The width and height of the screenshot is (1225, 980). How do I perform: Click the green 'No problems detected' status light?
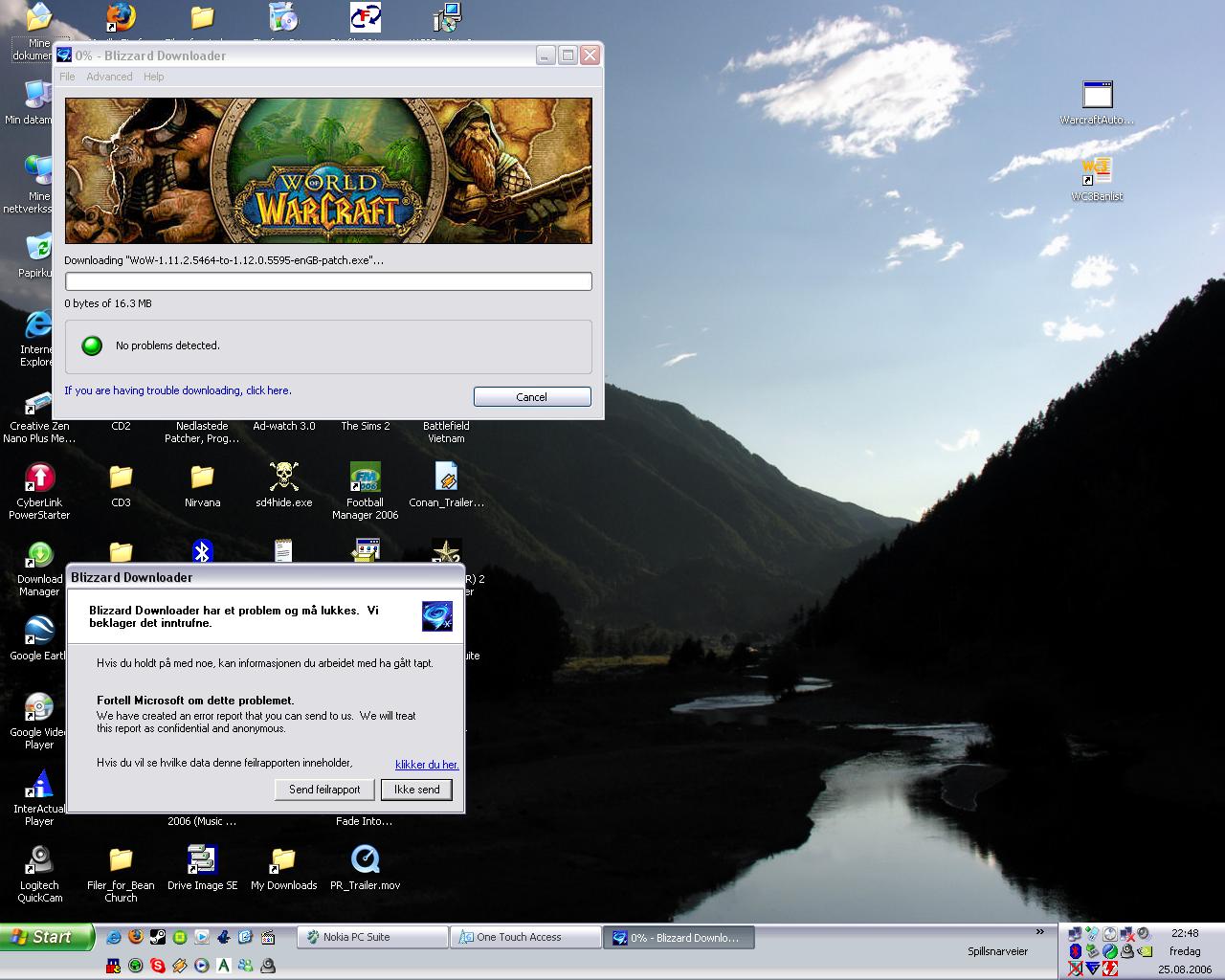point(92,345)
